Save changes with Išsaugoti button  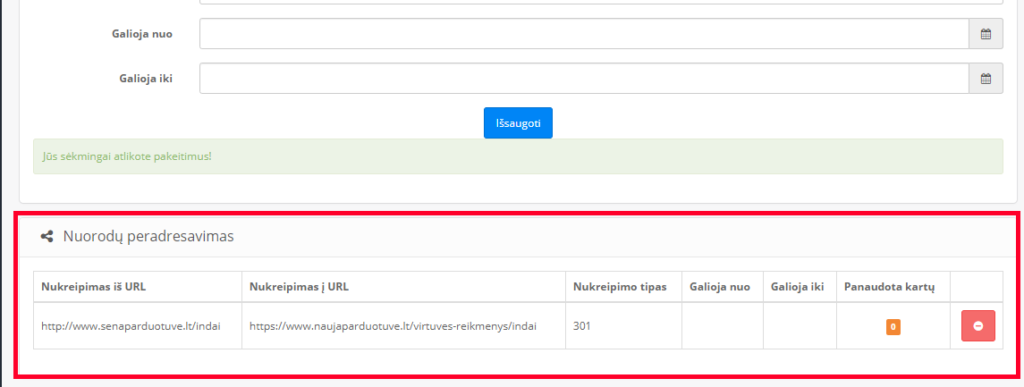tap(518, 123)
